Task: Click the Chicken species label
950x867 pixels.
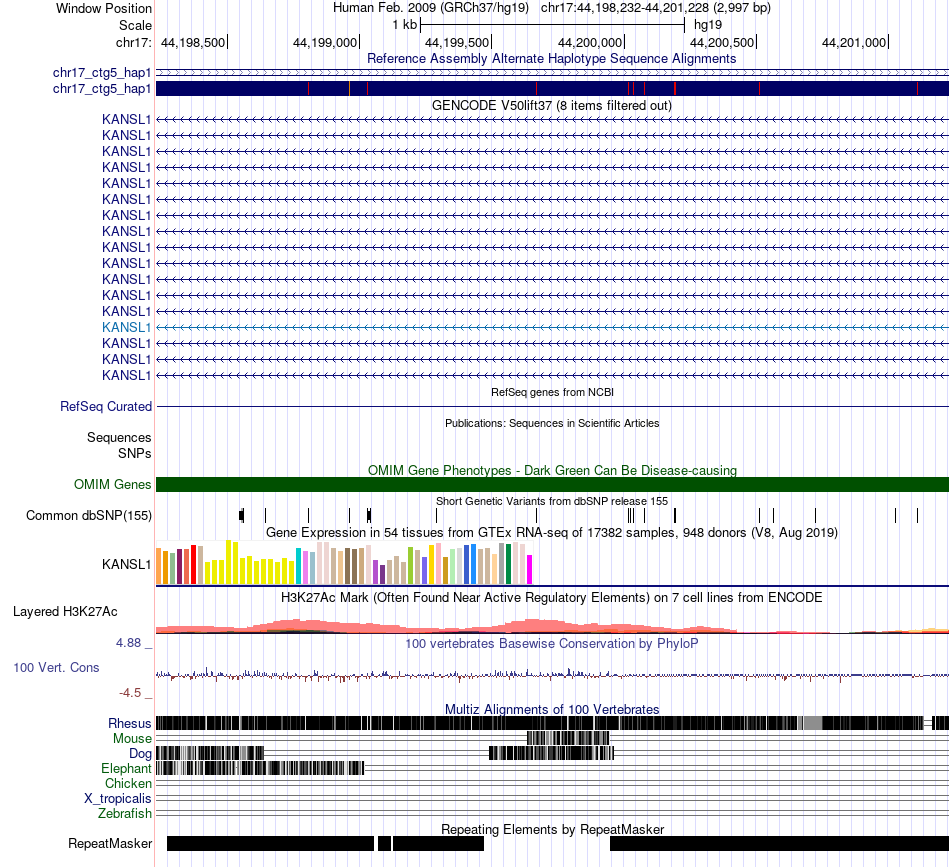Action: click(x=128, y=783)
